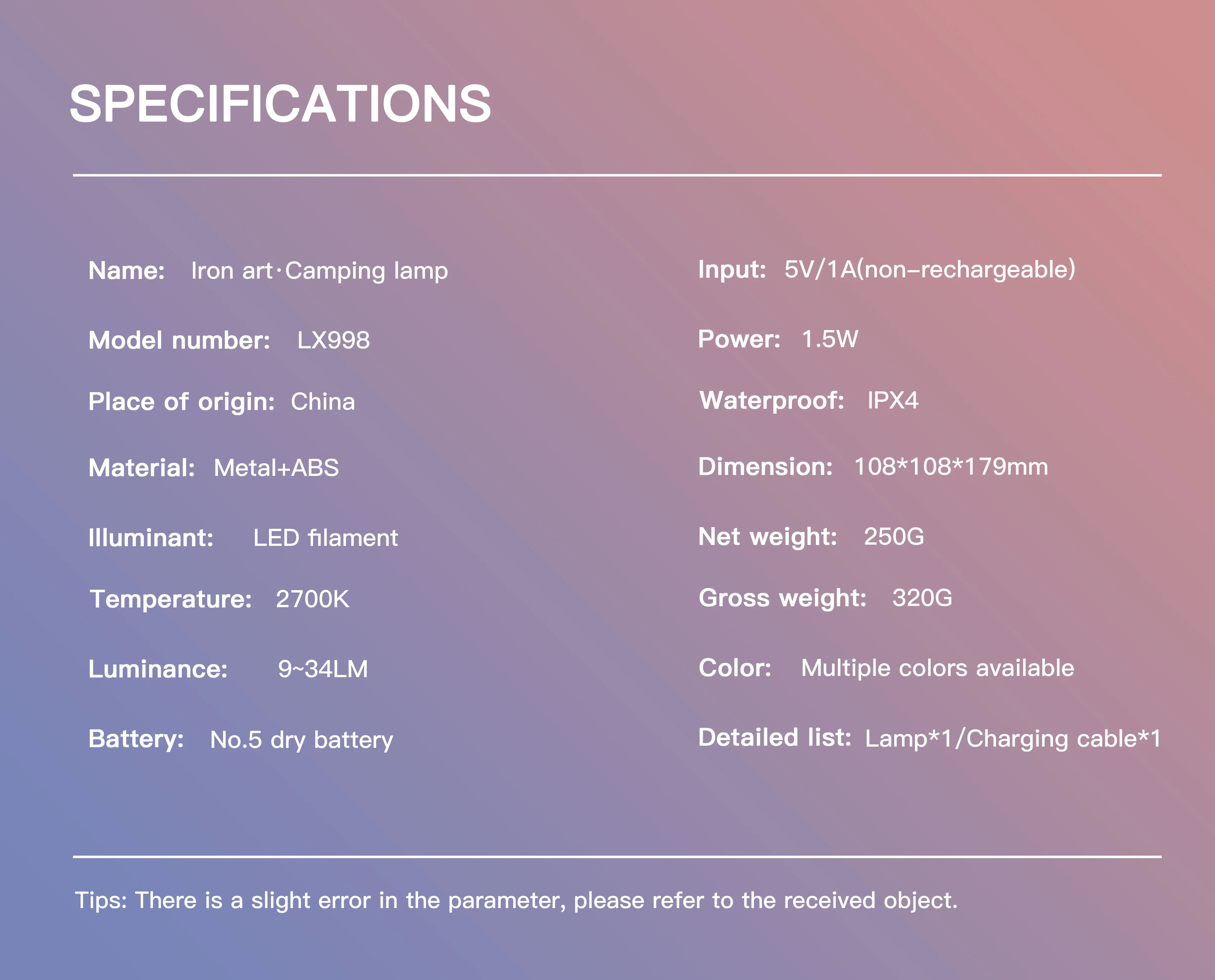
Task: Click the '5V/1A(non-rechargeable)' input value
Action: click(929, 269)
